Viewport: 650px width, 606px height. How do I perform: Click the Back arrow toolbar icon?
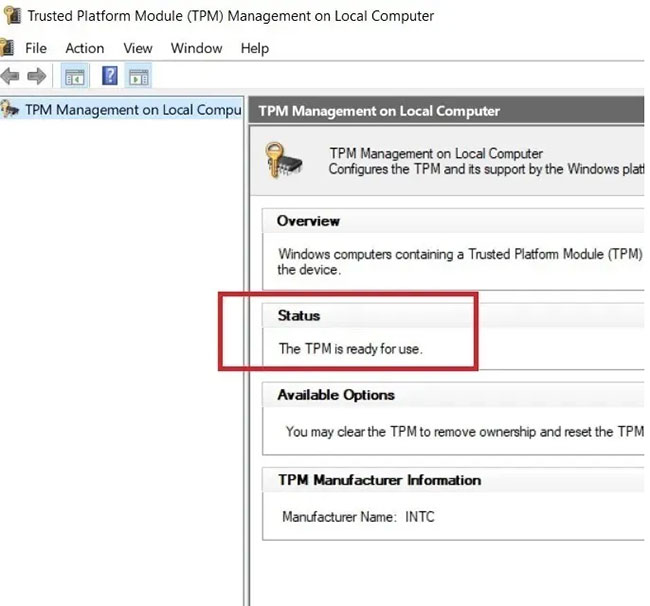(10, 76)
